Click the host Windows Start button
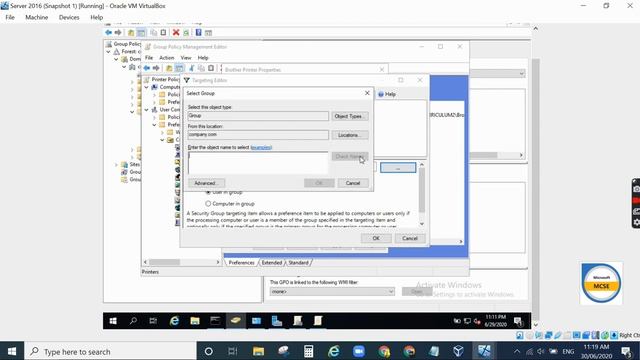640x360 pixels. point(12,351)
